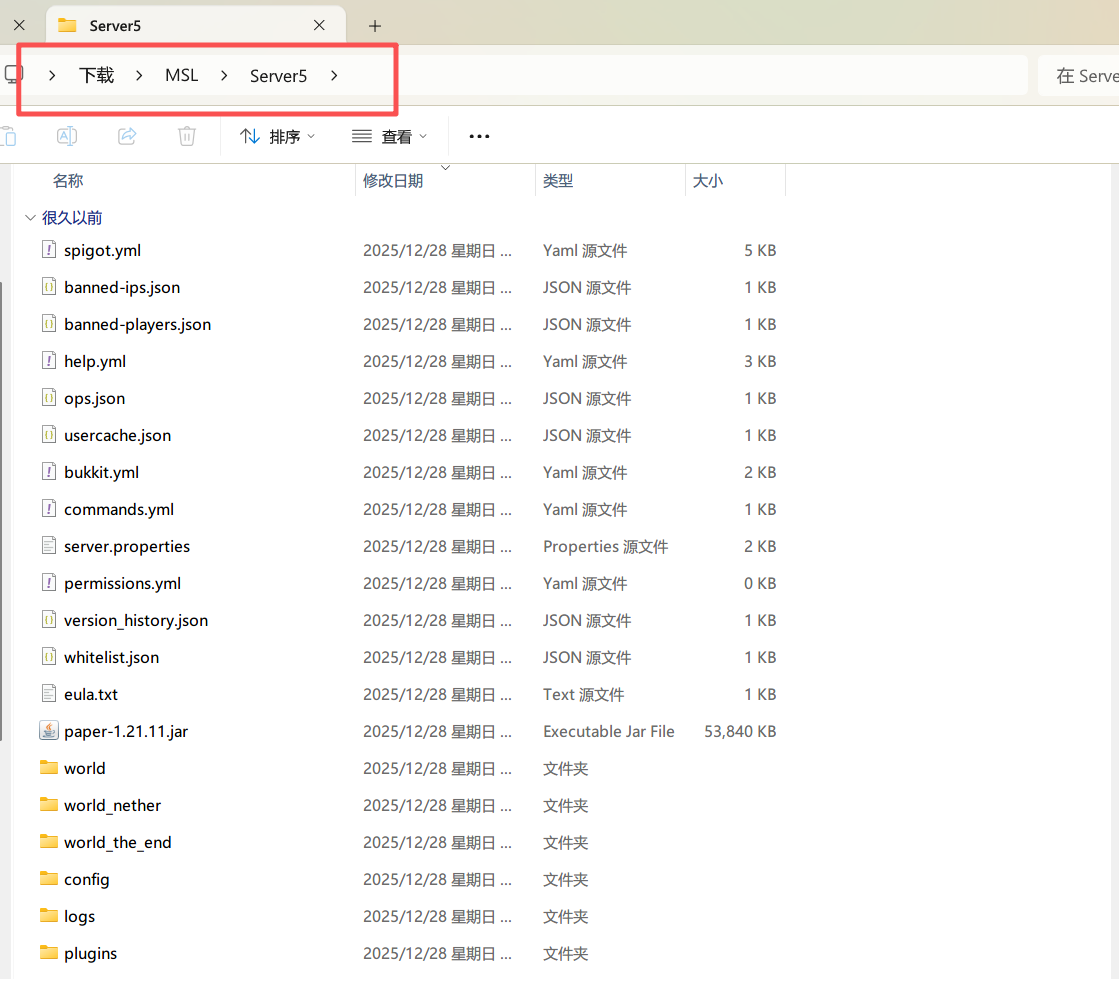Click the rename icon in toolbar

(67, 136)
